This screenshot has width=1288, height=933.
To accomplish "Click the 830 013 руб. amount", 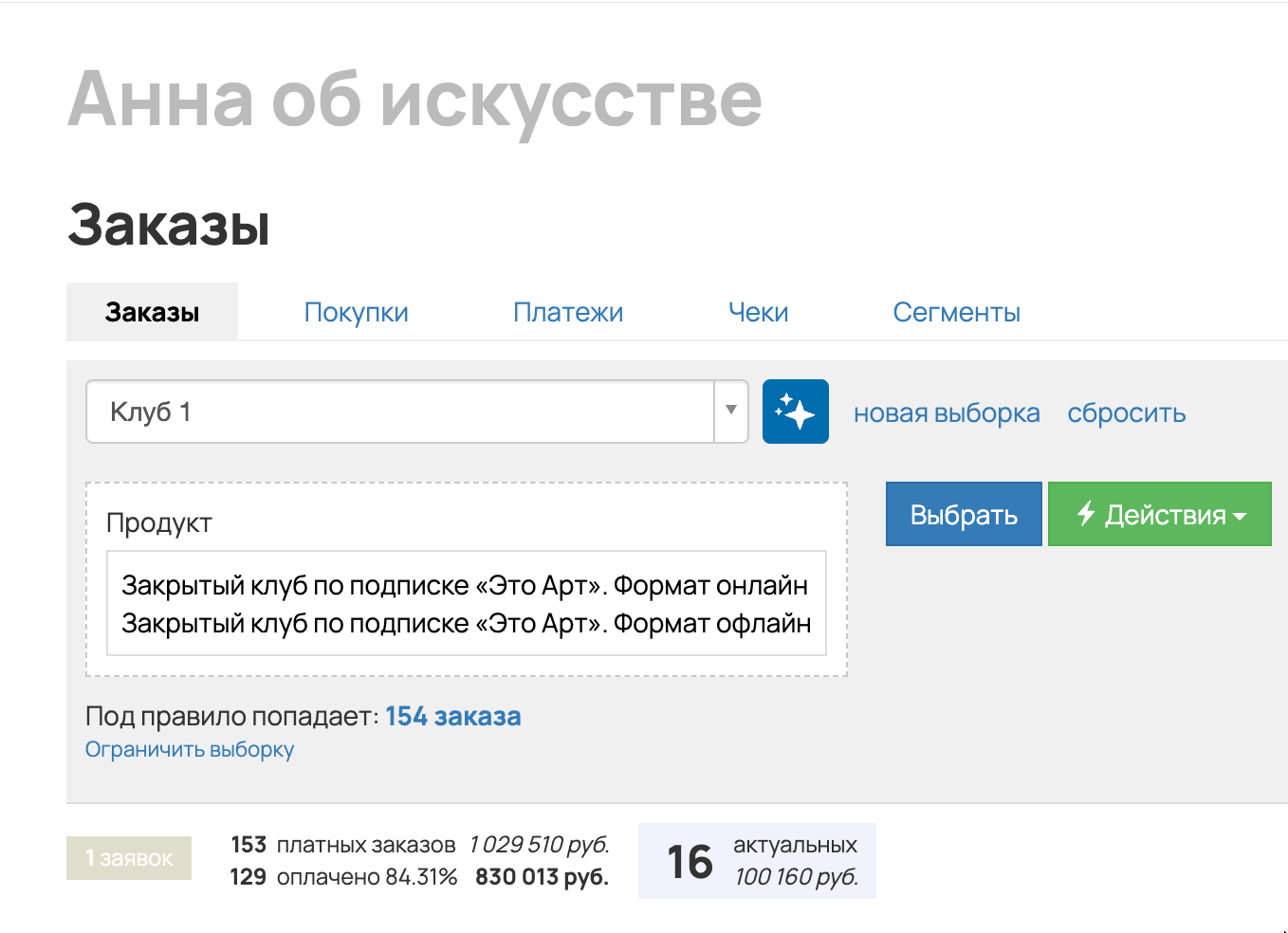I will coord(542,877).
